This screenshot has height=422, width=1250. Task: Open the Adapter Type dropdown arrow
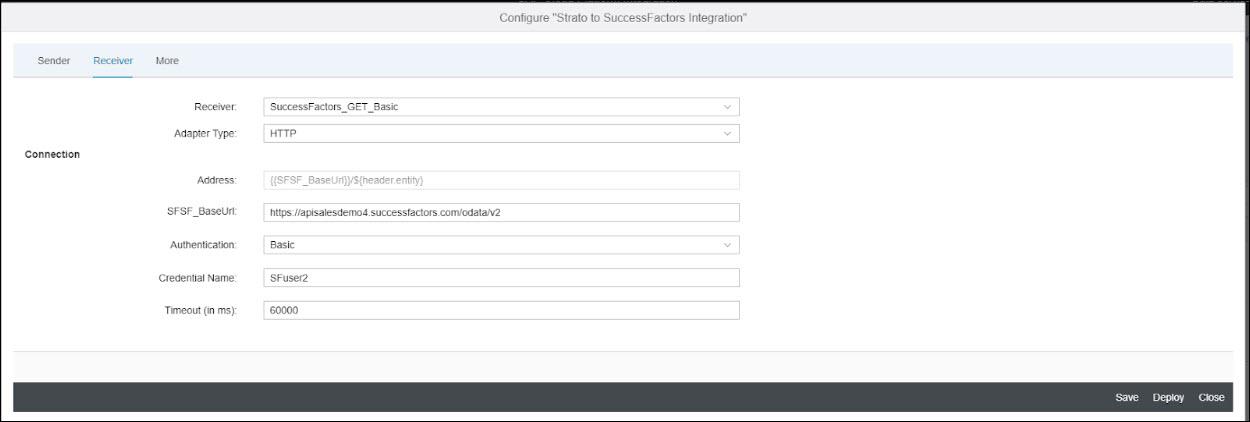click(727, 133)
